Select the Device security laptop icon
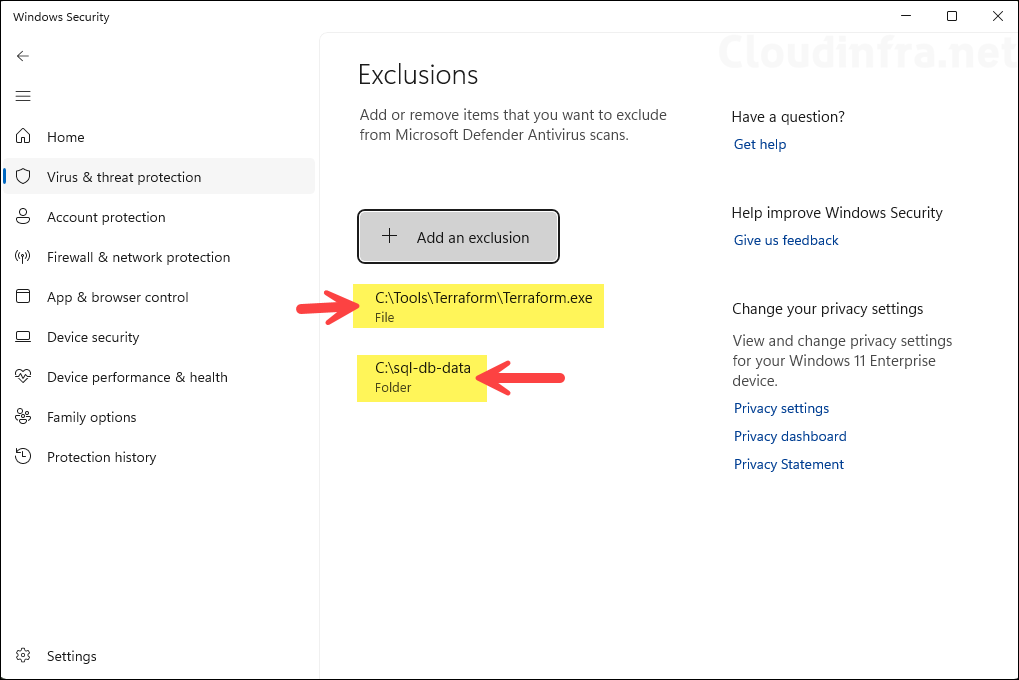 (x=22, y=336)
